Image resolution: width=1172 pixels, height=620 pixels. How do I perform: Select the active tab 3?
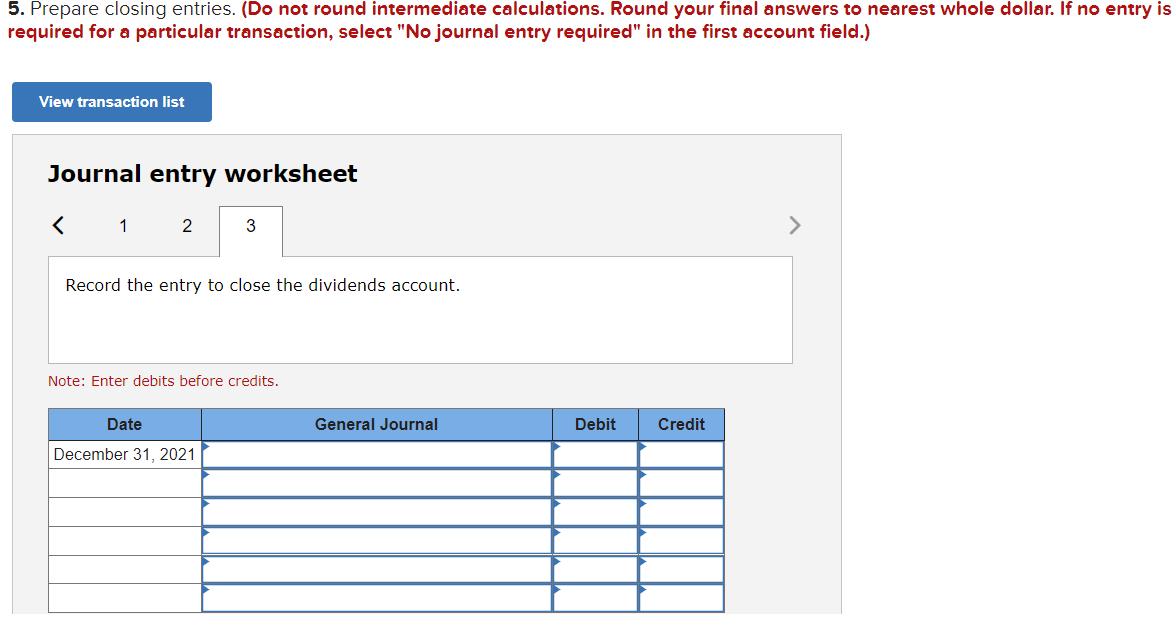pos(250,231)
